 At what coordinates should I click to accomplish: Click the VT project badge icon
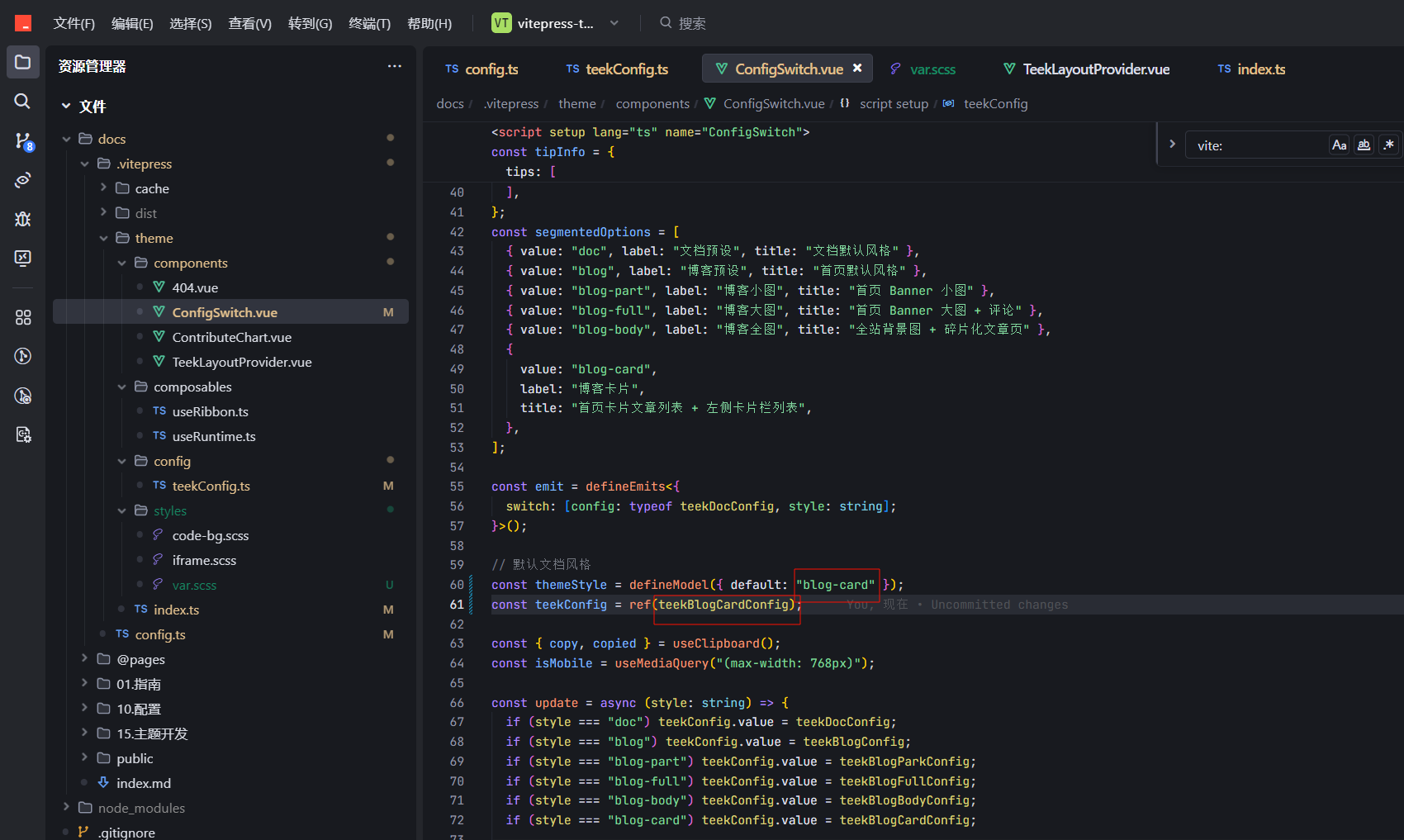pos(501,23)
